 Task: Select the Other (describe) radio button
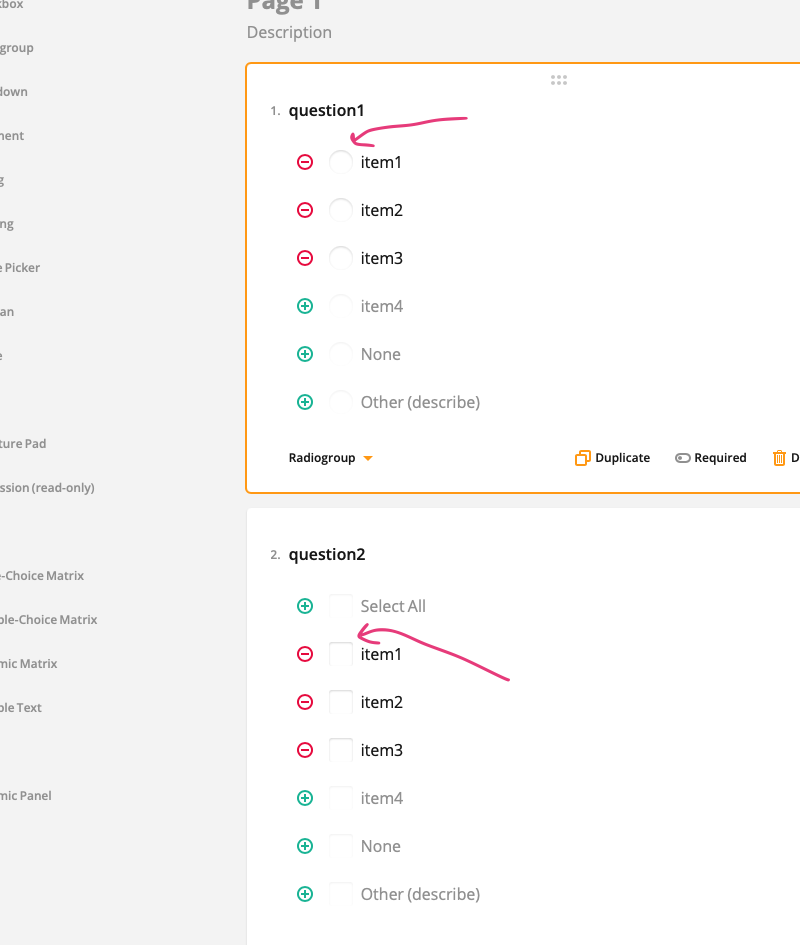point(340,401)
